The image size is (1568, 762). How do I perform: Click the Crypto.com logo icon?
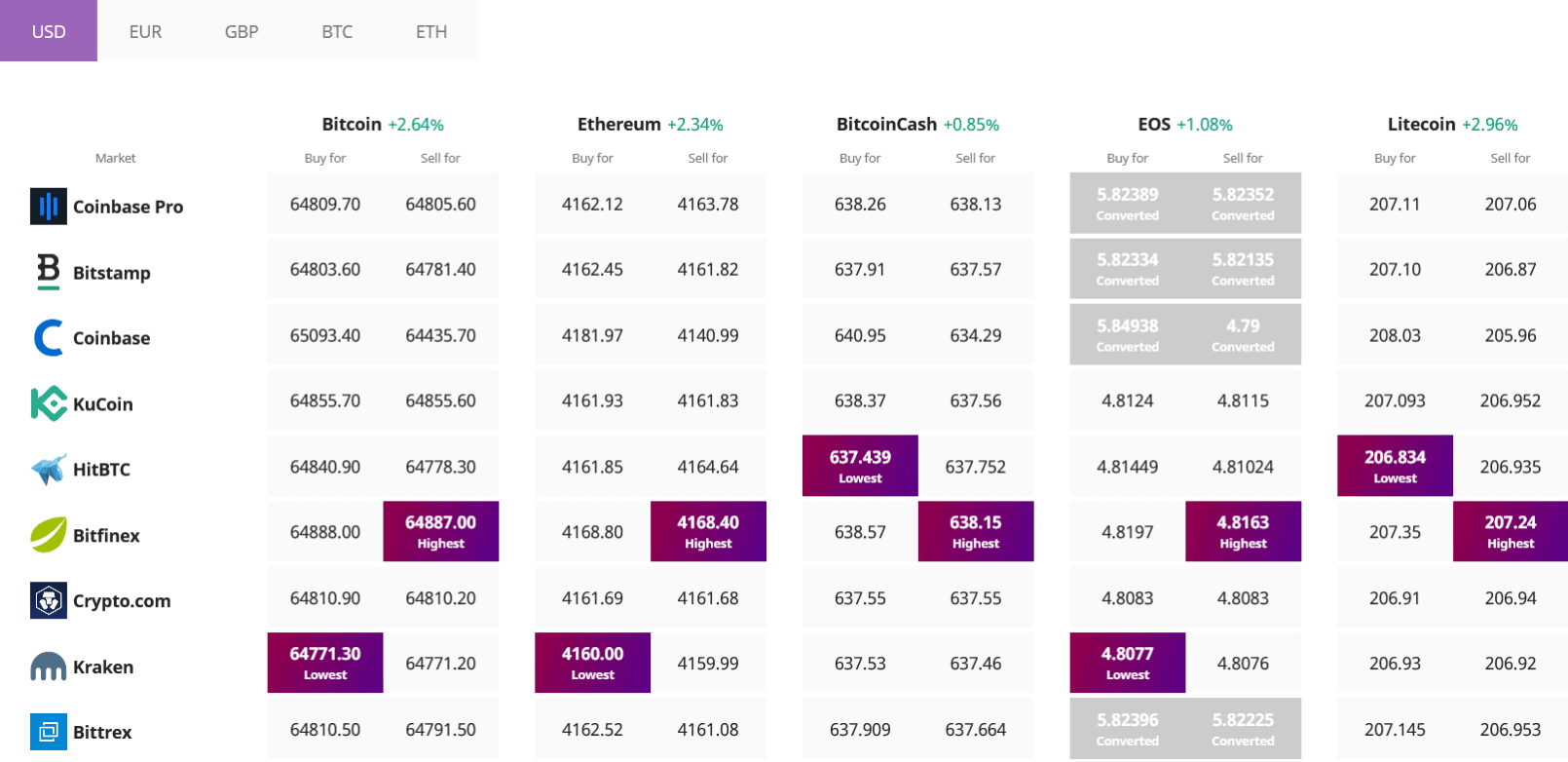pyautogui.click(x=49, y=601)
